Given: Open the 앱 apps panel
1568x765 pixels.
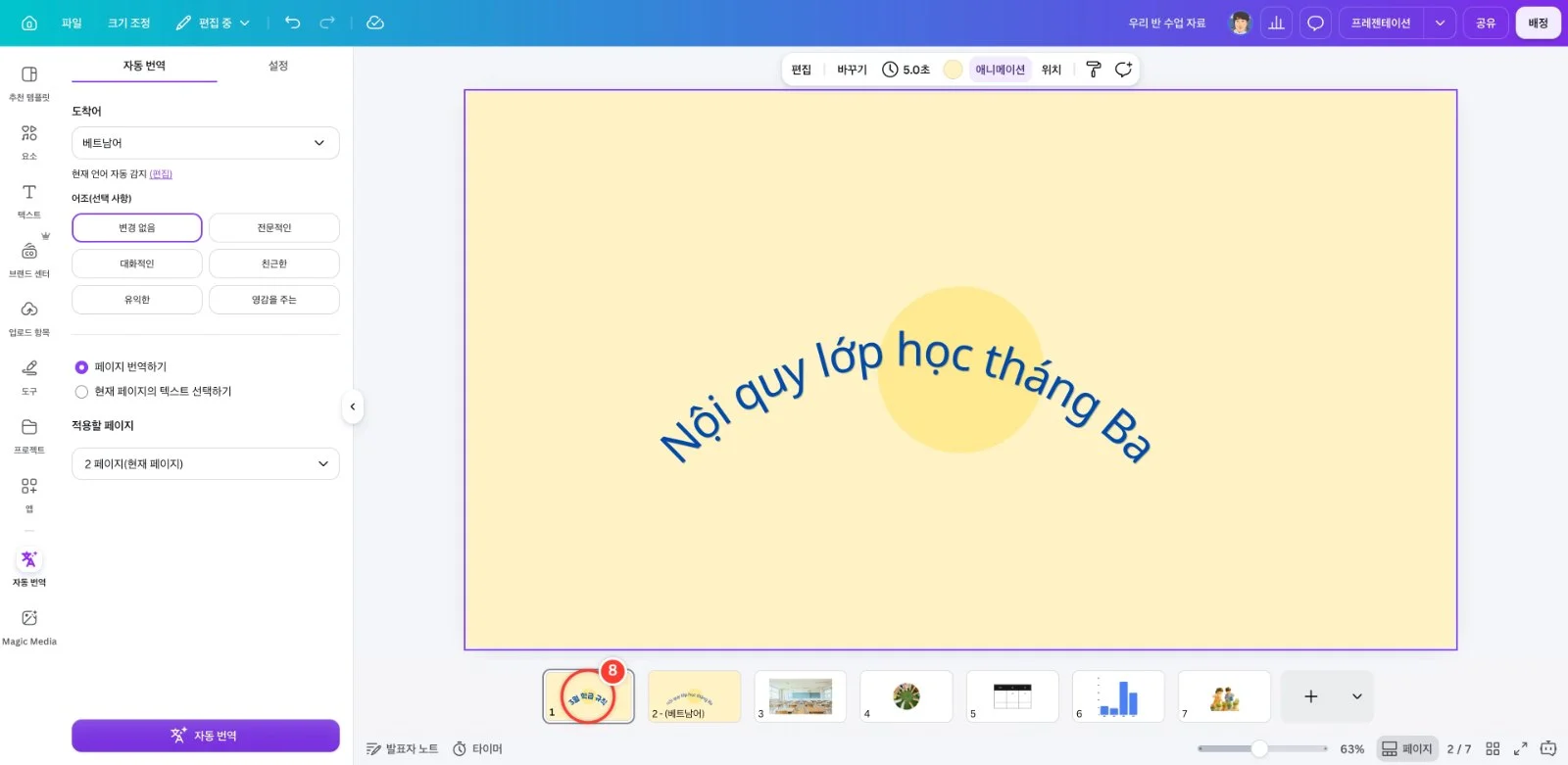Looking at the screenshot, I should [x=29, y=495].
